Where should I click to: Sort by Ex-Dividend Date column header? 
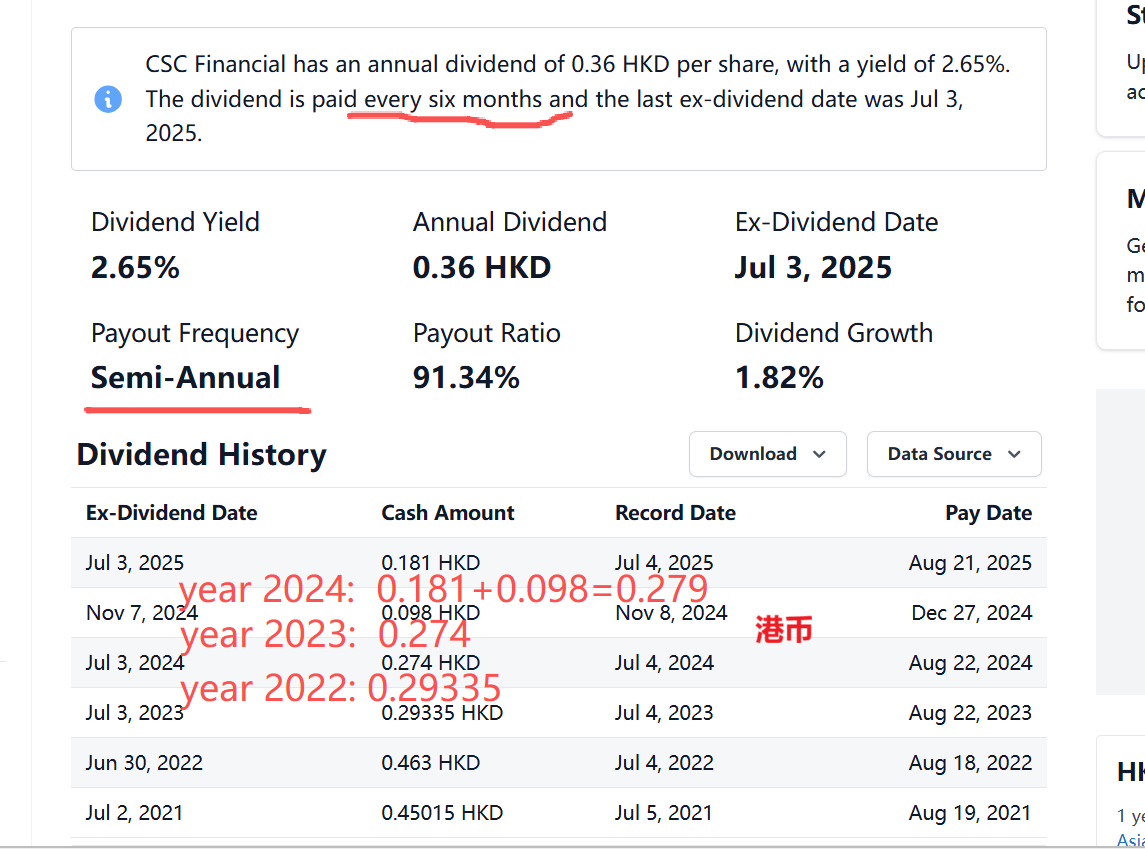click(171, 513)
